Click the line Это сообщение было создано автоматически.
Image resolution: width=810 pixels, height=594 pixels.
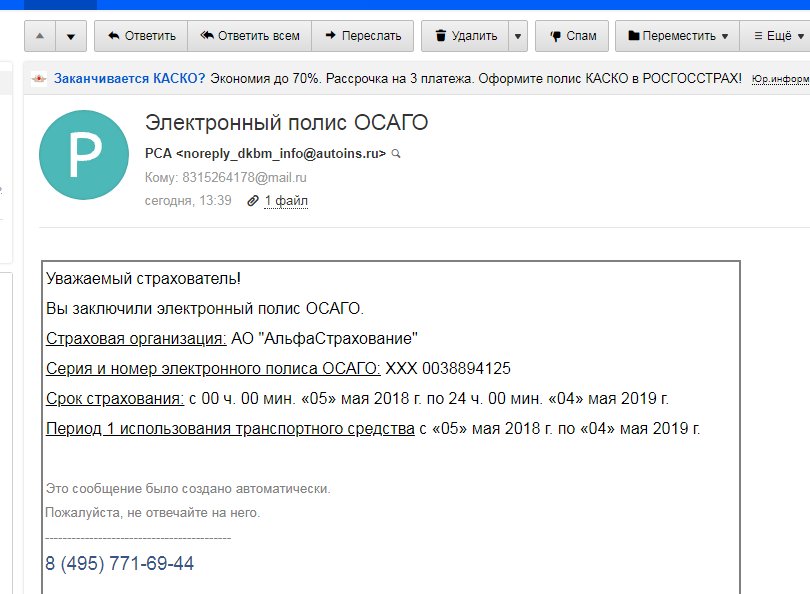tap(188, 489)
